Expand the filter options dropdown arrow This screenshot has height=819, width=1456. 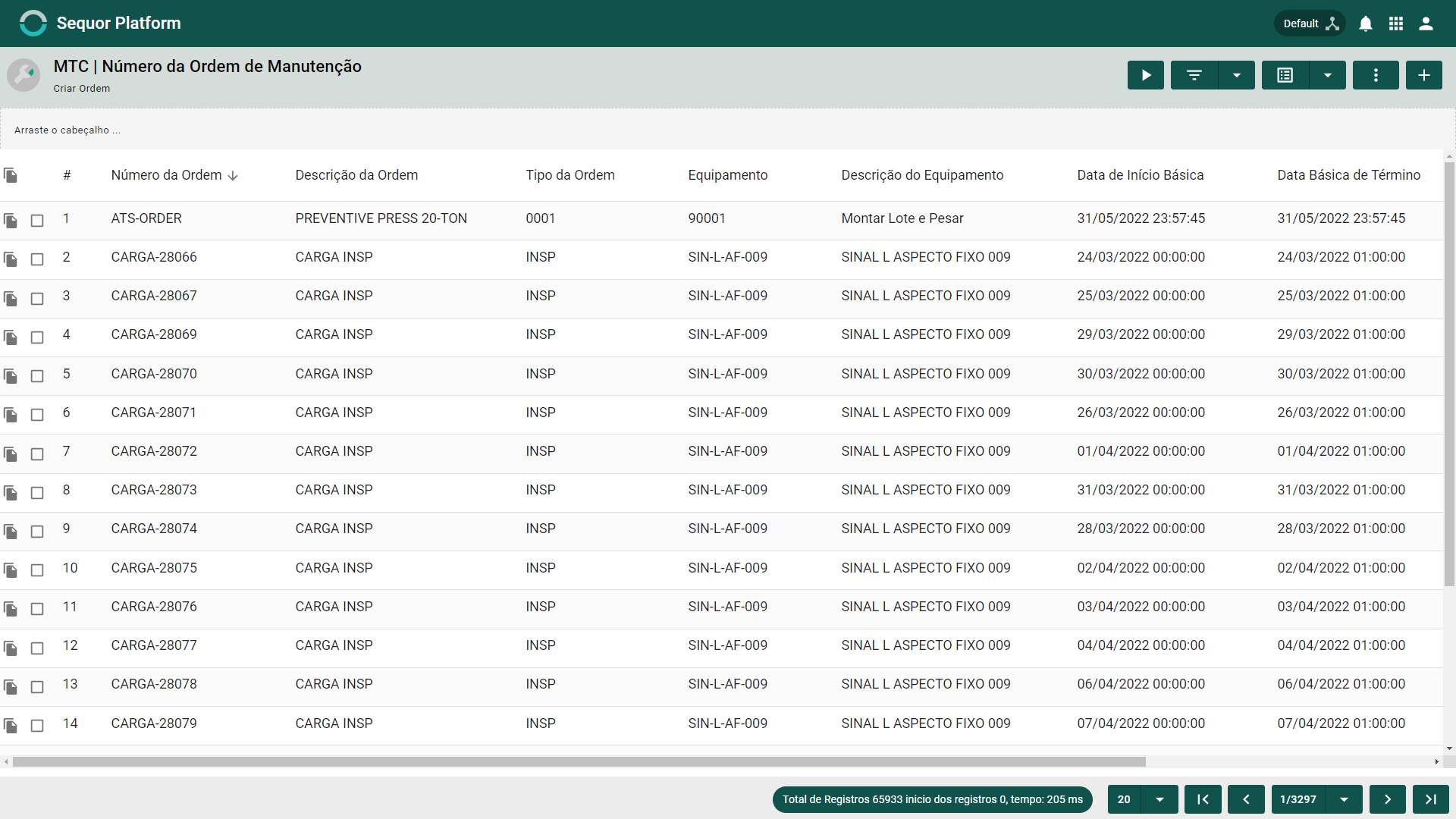(x=1237, y=75)
